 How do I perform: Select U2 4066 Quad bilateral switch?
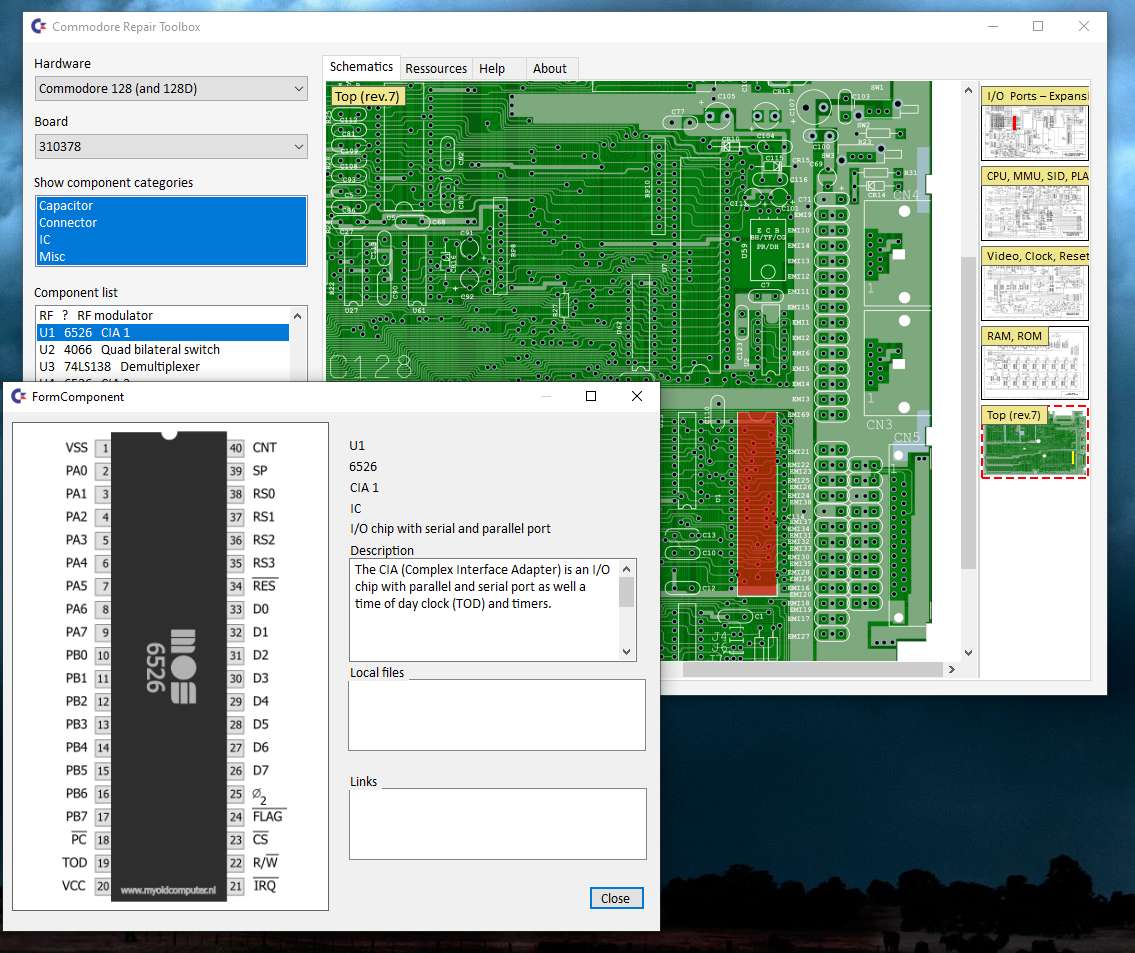163,350
